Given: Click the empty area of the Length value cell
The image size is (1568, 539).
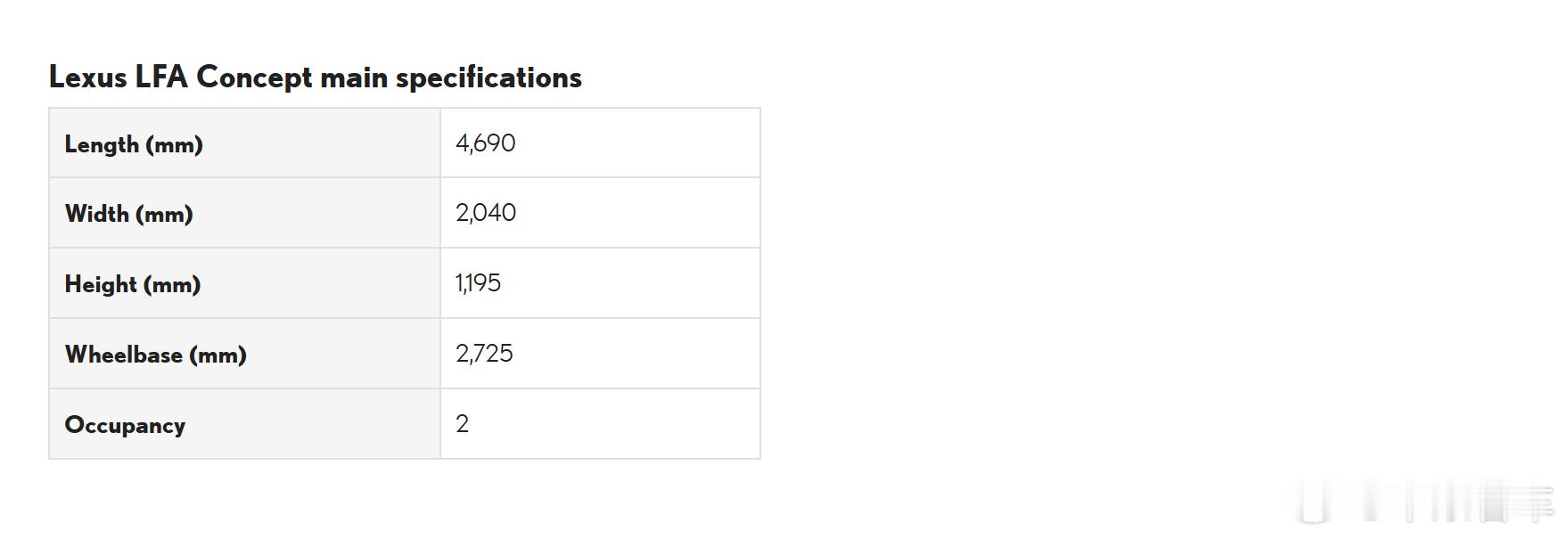Looking at the screenshot, I should point(637,143).
